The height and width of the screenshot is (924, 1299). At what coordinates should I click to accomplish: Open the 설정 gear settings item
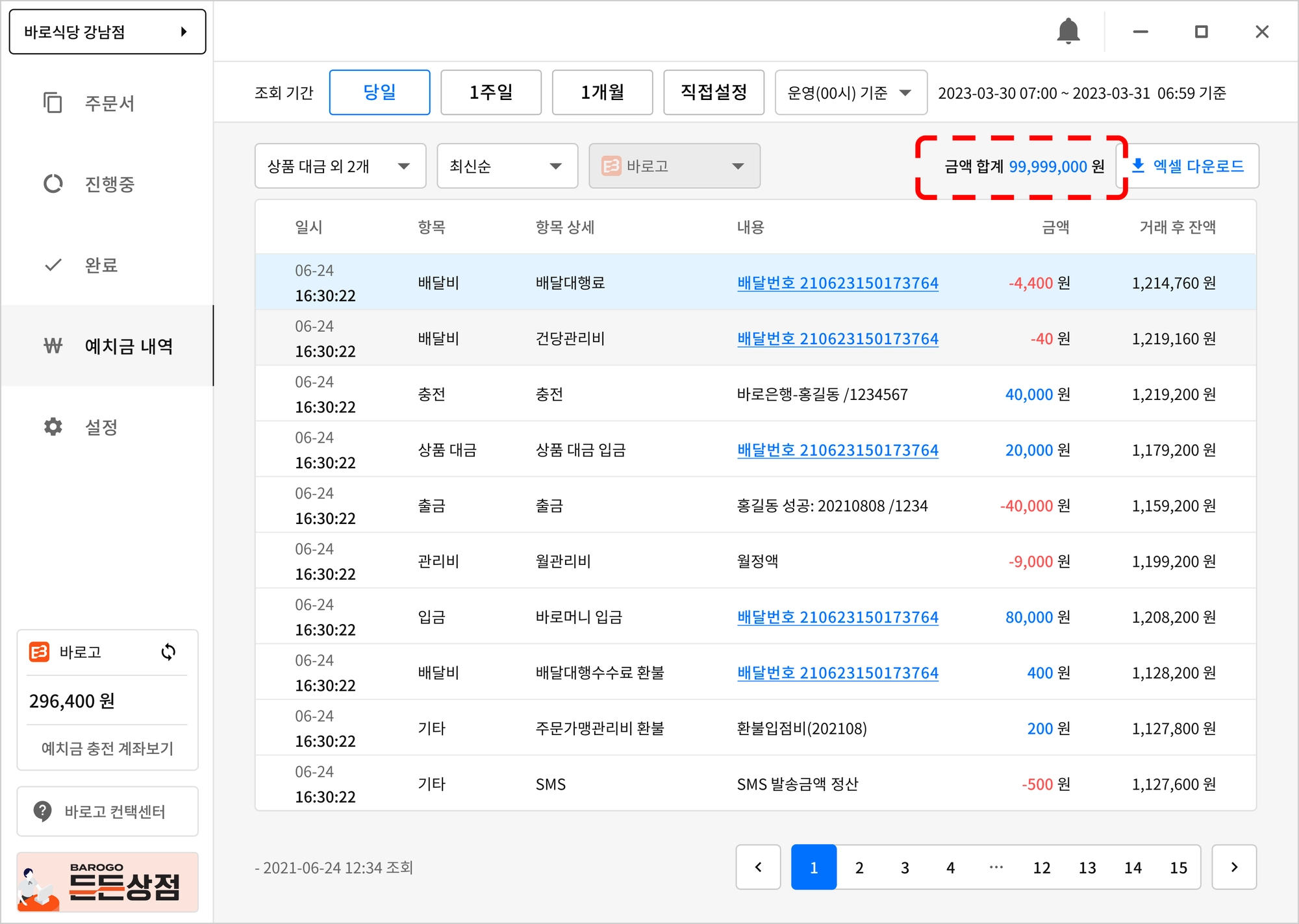point(53,427)
